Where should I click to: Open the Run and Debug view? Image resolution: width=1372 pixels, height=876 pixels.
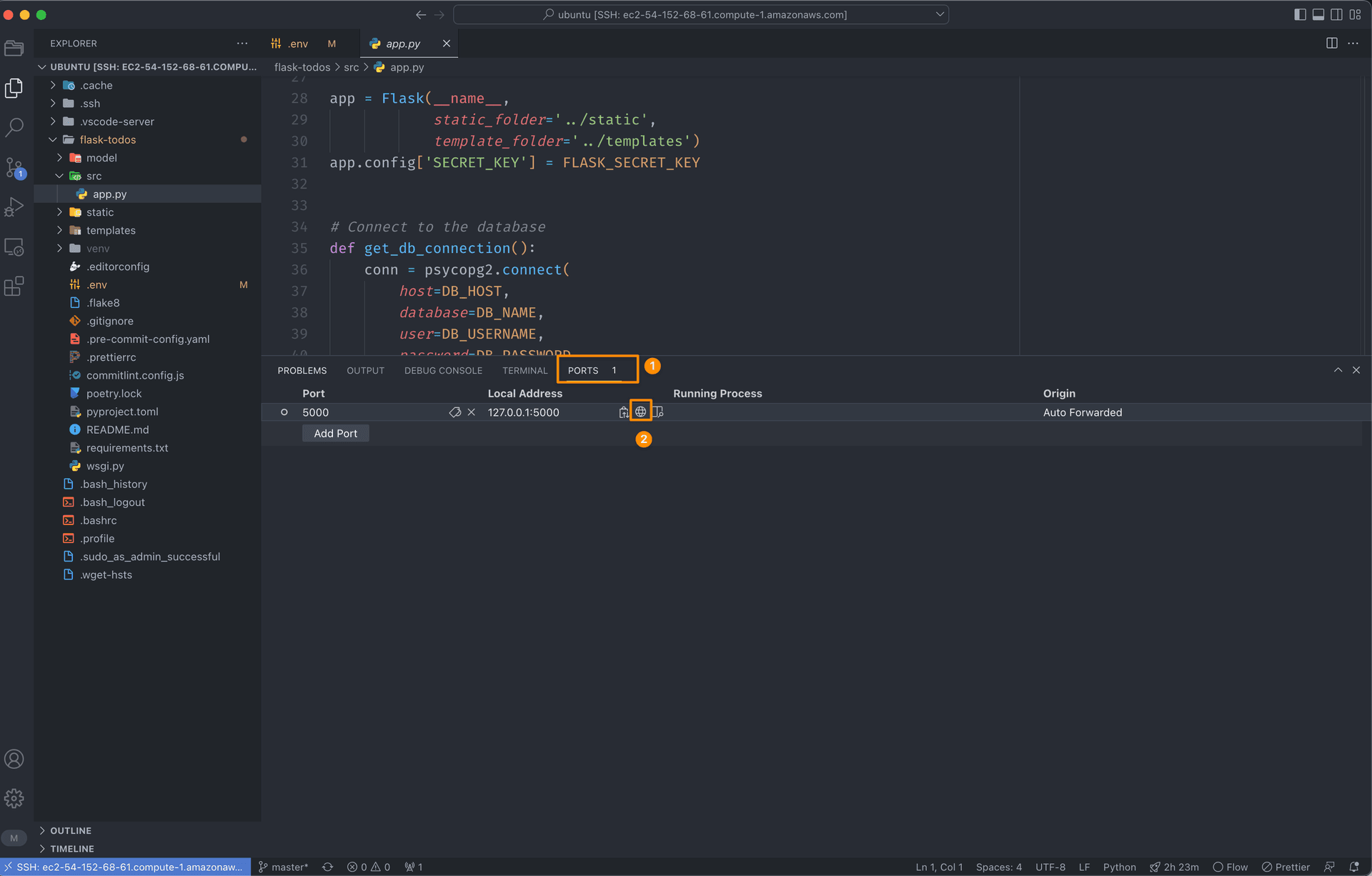click(14, 207)
